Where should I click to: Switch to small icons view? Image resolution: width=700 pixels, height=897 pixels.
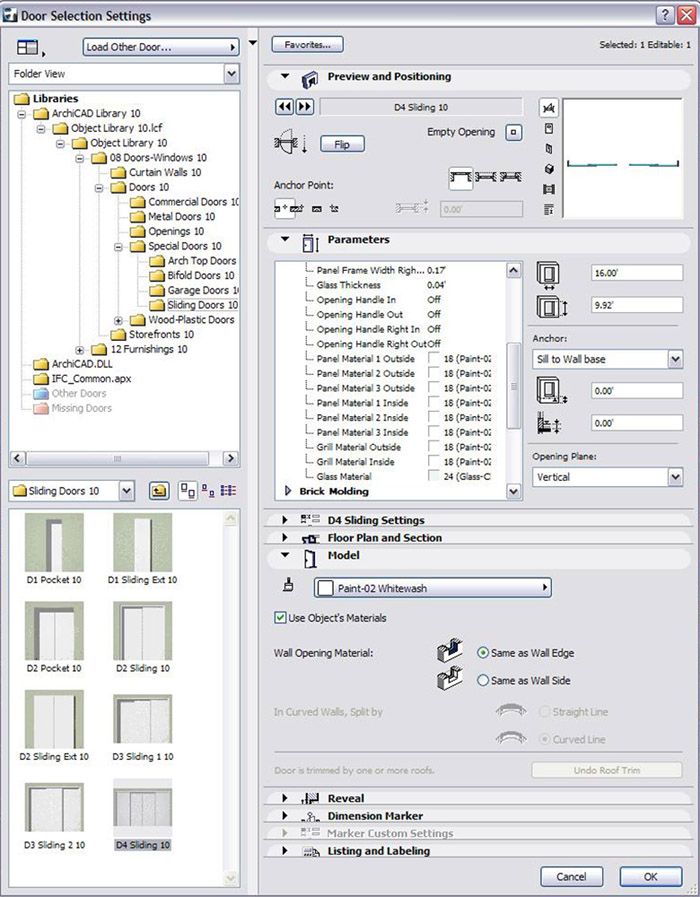(x=208, y=491)
